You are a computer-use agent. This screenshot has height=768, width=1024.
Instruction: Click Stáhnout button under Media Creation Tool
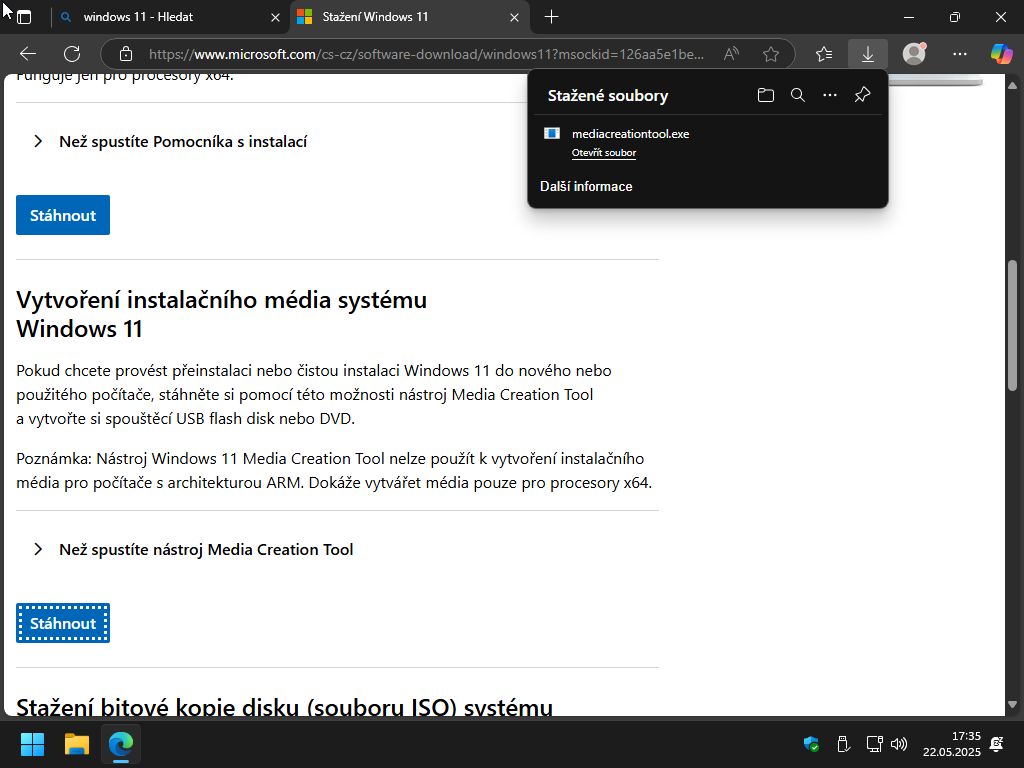click(x=63, y=623)
